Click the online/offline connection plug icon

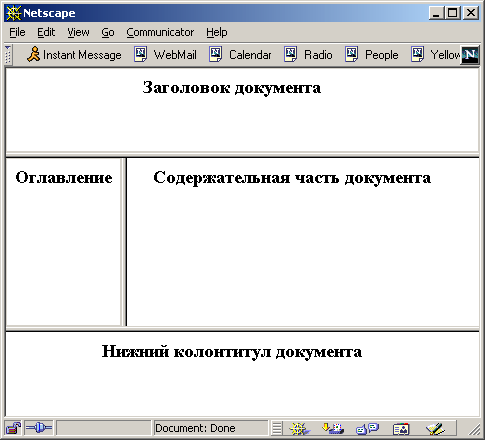tap(39, 428)
